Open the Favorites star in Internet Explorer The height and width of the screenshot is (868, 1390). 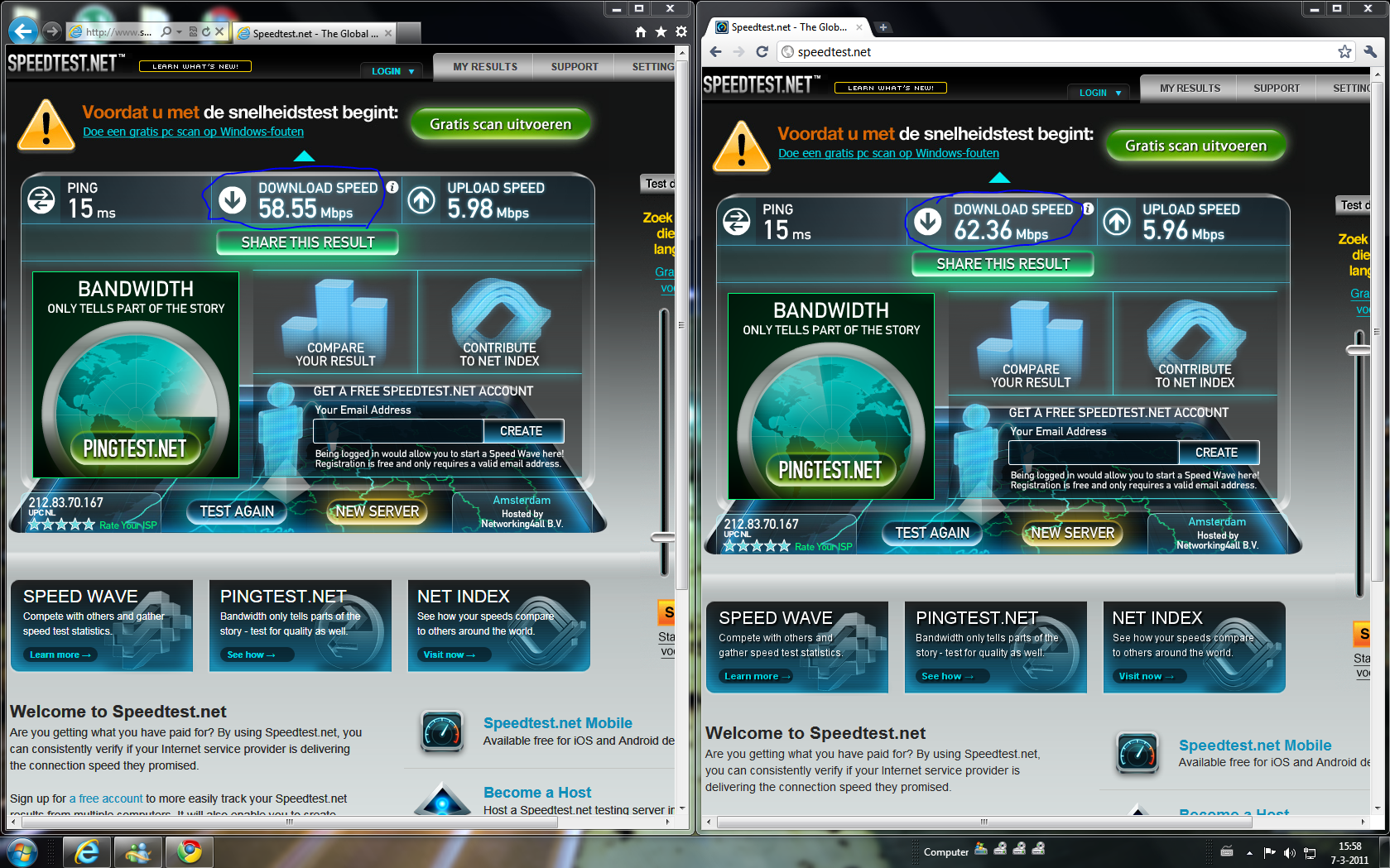pos(661,32)
